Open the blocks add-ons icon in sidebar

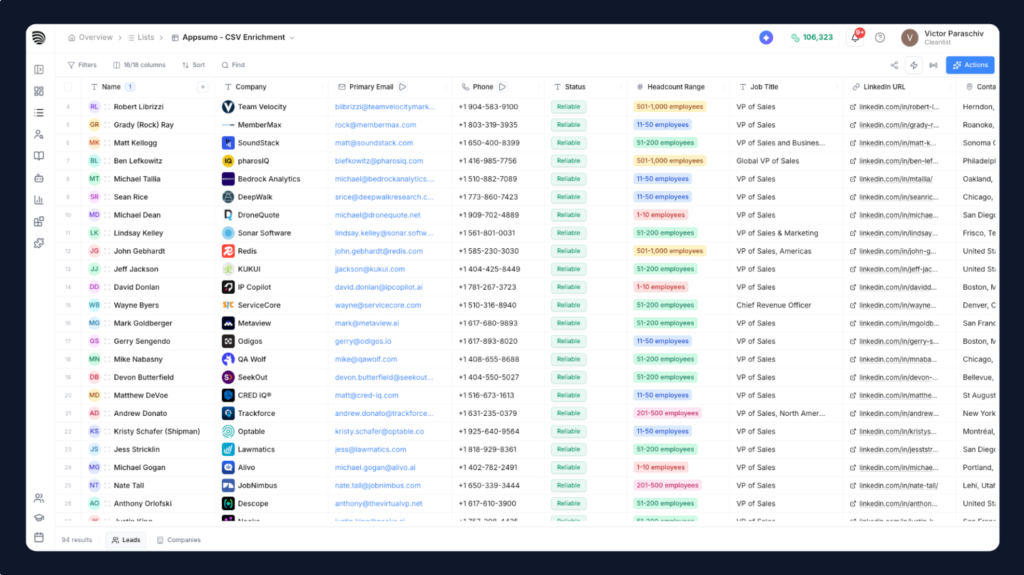(39, 222)
